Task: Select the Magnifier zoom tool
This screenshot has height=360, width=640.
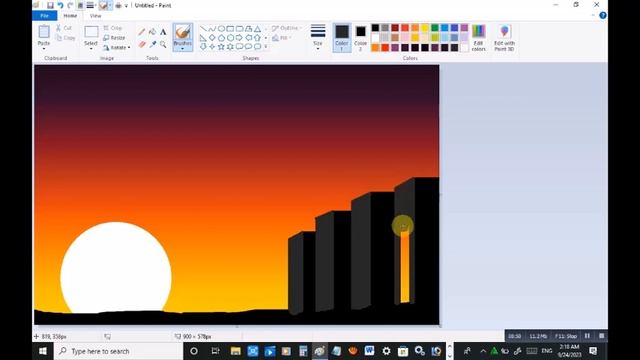Action: coord(163,44)
